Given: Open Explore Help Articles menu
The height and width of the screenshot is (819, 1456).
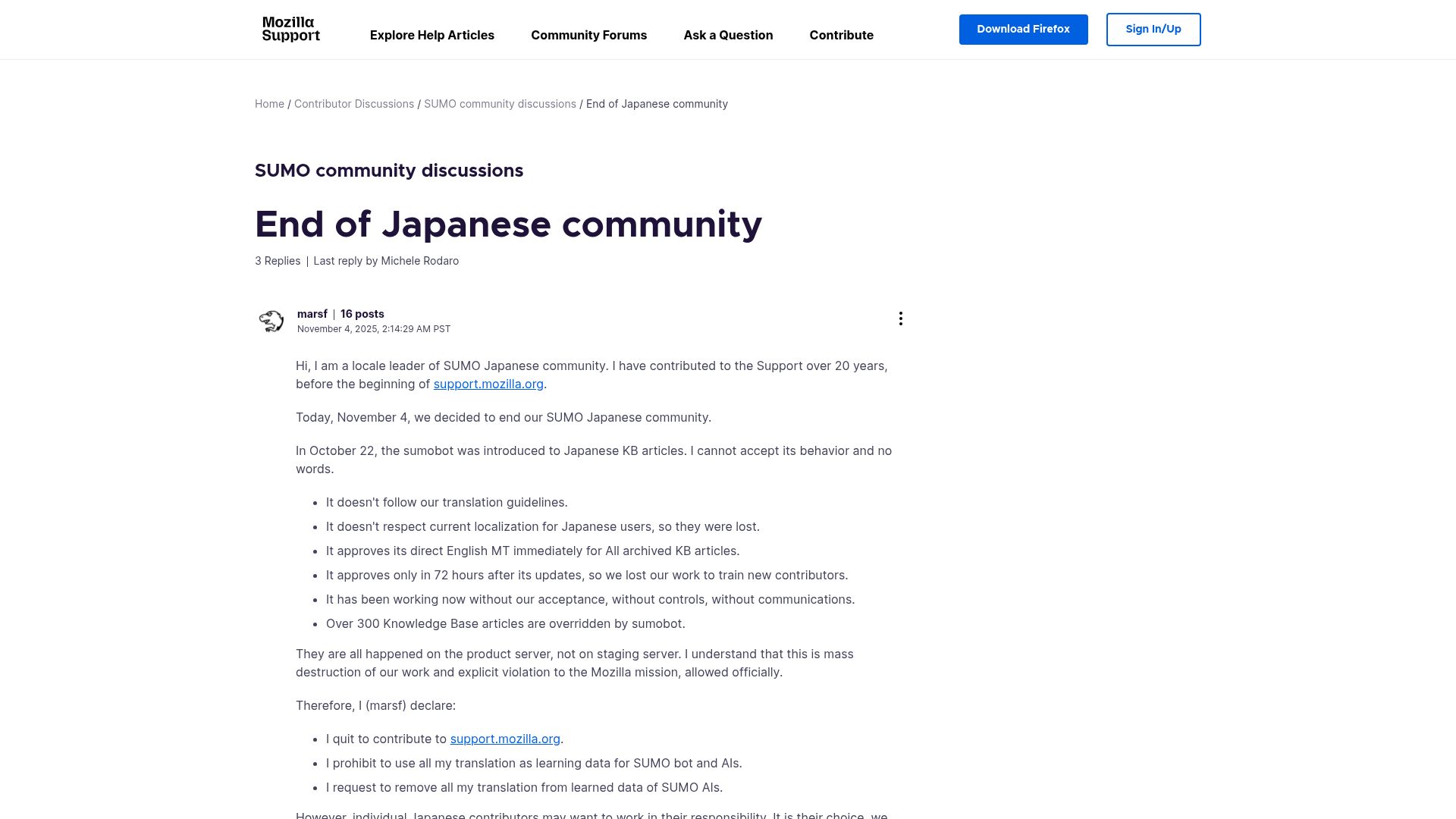Looking at the screenshot, I should [431, 35].
